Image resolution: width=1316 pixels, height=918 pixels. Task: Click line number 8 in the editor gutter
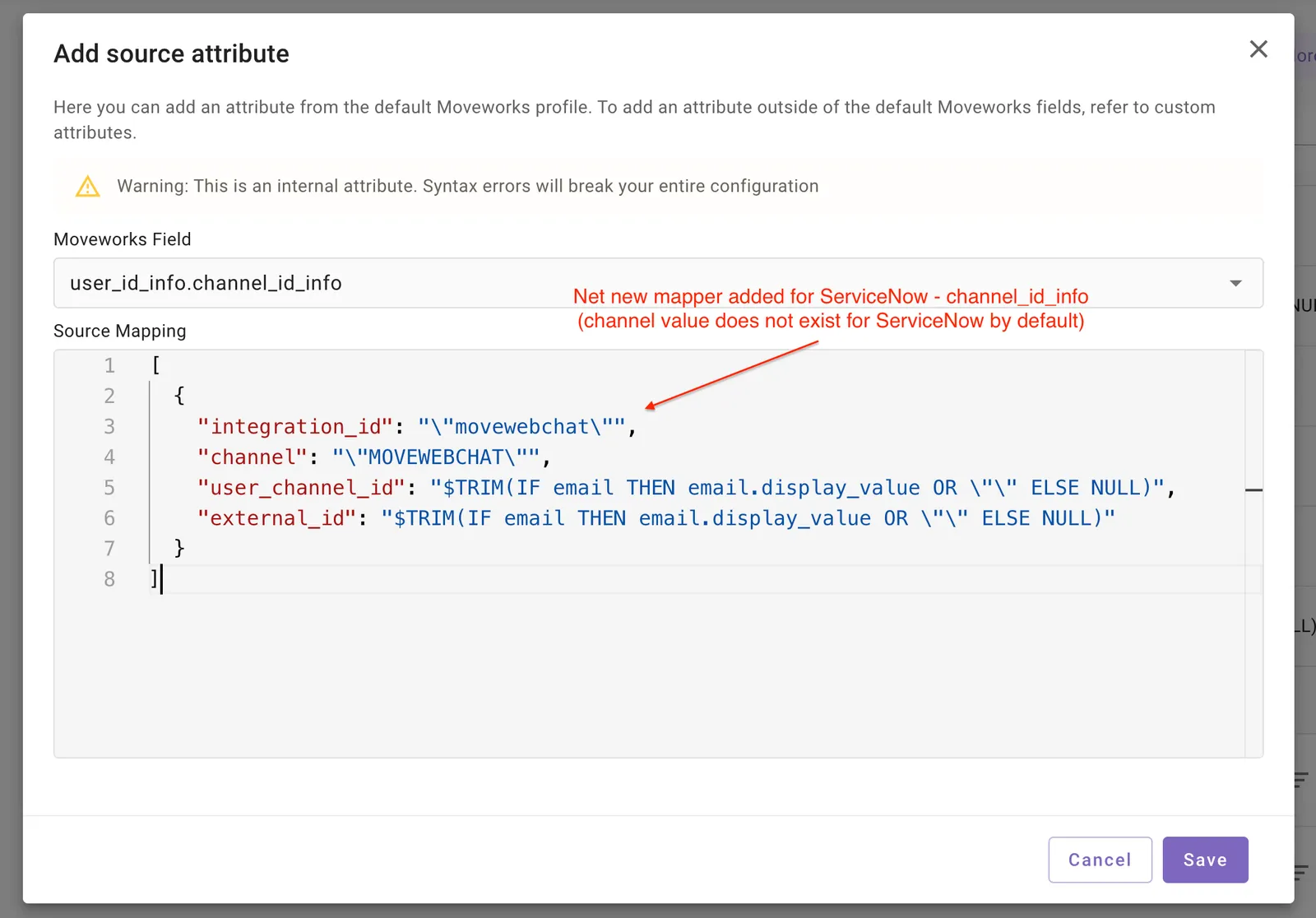click(x=109, y=579)
